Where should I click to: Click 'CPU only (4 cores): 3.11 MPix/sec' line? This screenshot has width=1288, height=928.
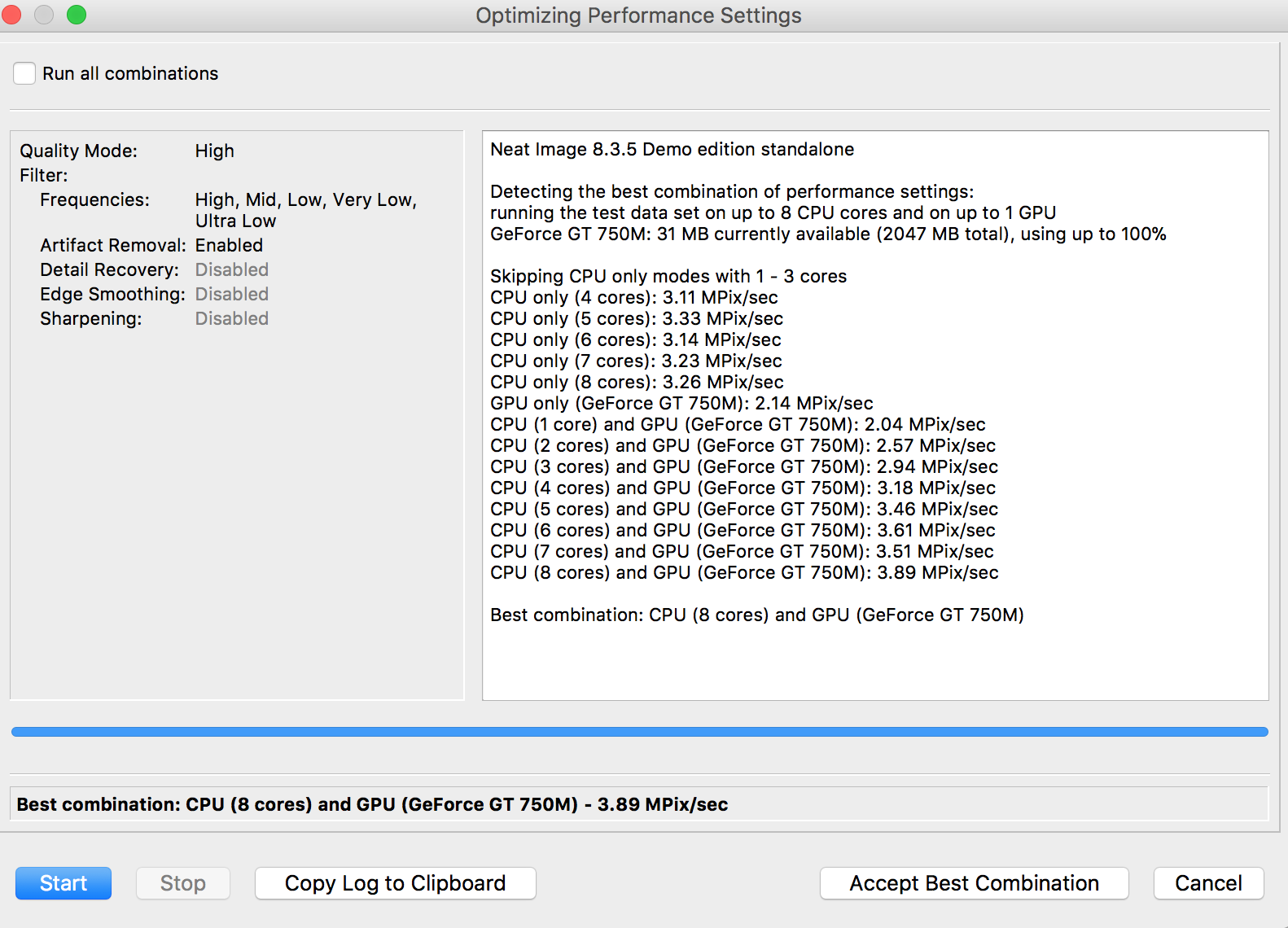click(x=634, y=297)
